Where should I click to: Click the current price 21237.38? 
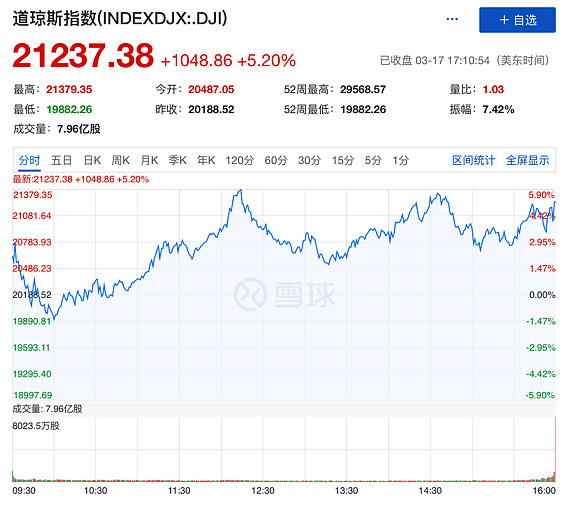tap(83, 56)
